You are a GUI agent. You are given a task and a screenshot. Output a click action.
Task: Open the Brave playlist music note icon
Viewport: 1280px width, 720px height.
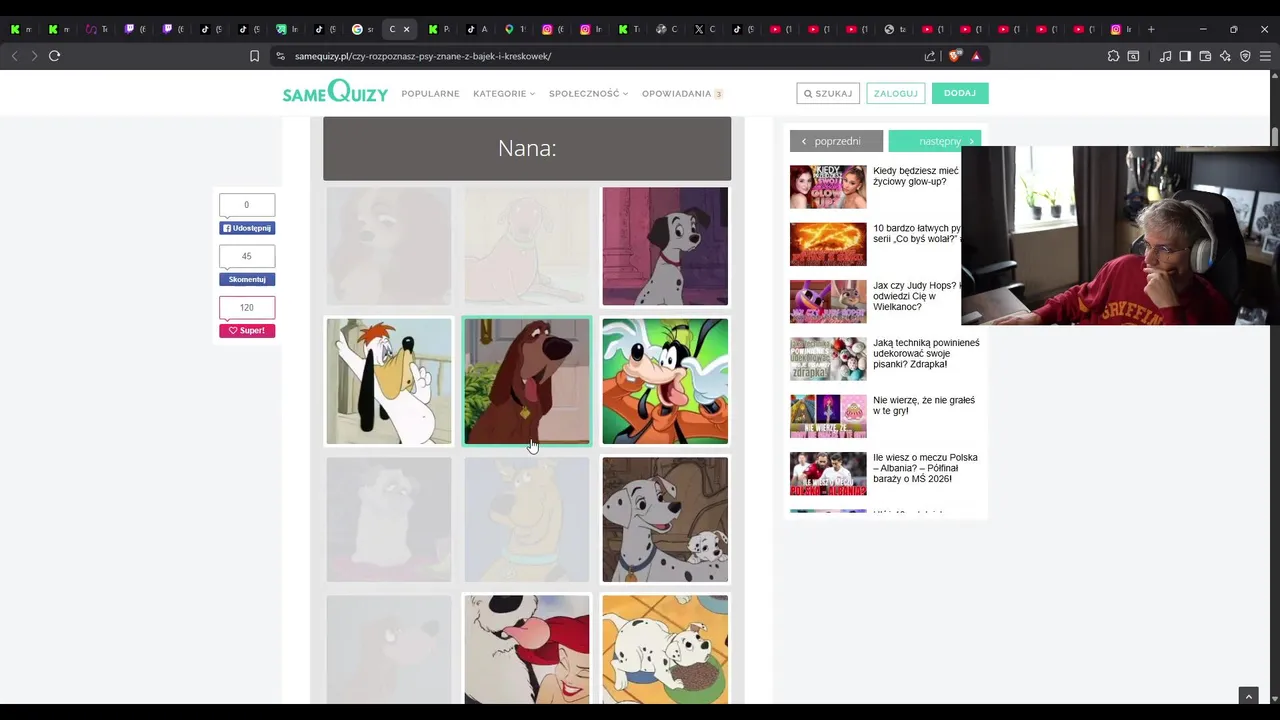click(1165, 56)
